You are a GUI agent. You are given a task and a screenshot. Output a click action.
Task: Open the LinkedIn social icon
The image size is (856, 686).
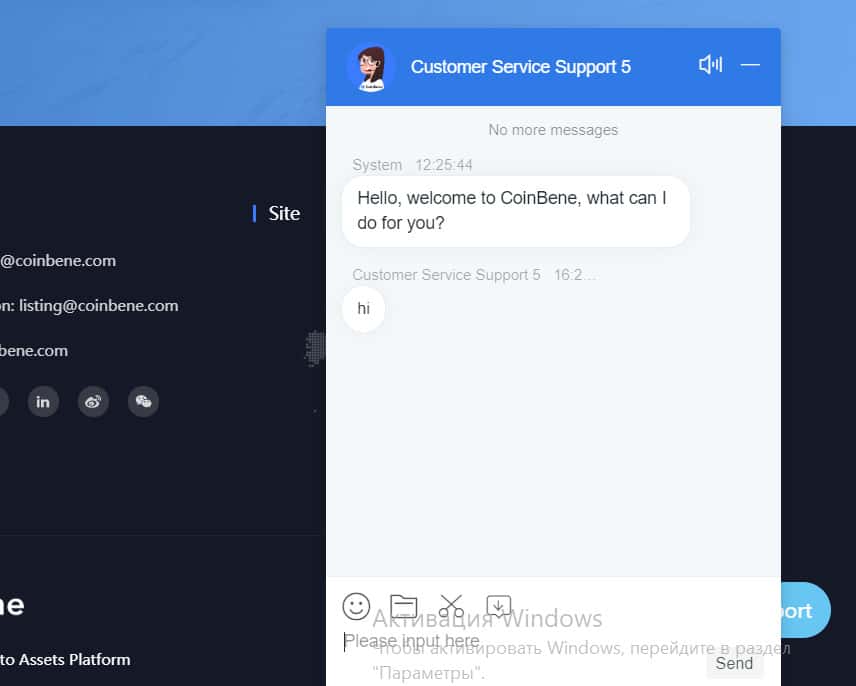tap(43, 402)
